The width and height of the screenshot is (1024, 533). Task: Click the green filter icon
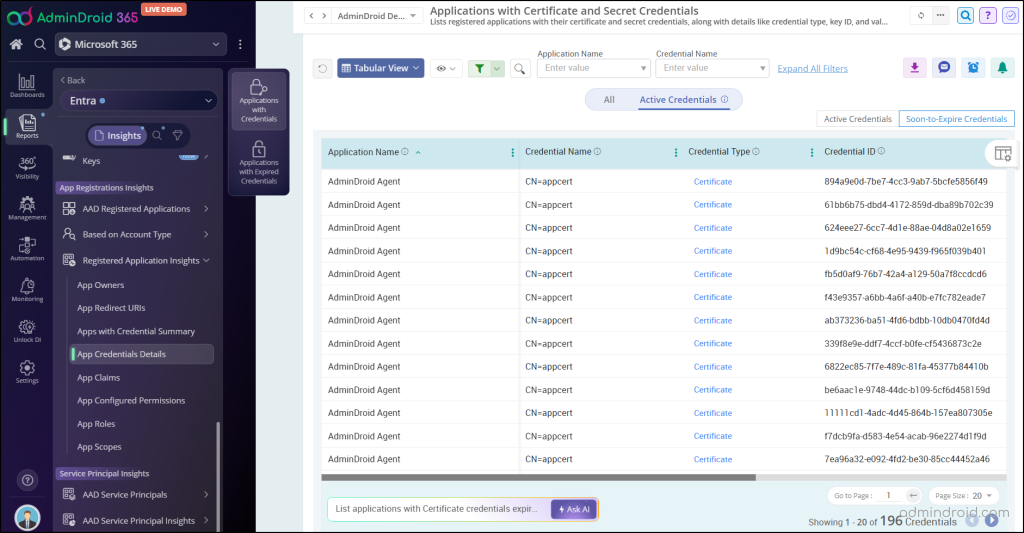pyautogui.click(x=479, y=68)
